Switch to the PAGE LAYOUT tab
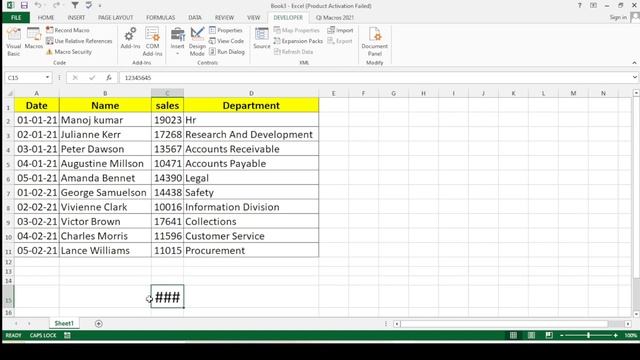Image resolution: width=640 pixels, height=360 pixels. [x=116, y=18]
